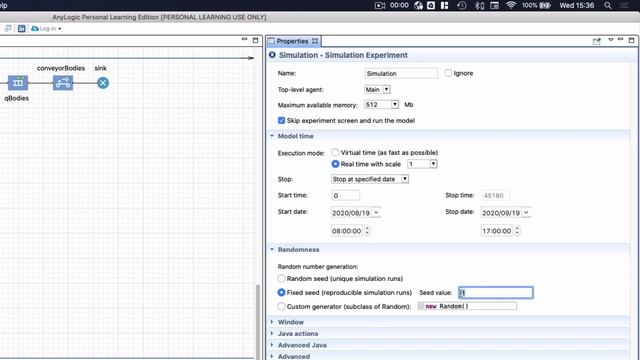This screenshot has width=640, height=360.
Task: Click the screen recording menu bar icon
Action: click(380, 5)
